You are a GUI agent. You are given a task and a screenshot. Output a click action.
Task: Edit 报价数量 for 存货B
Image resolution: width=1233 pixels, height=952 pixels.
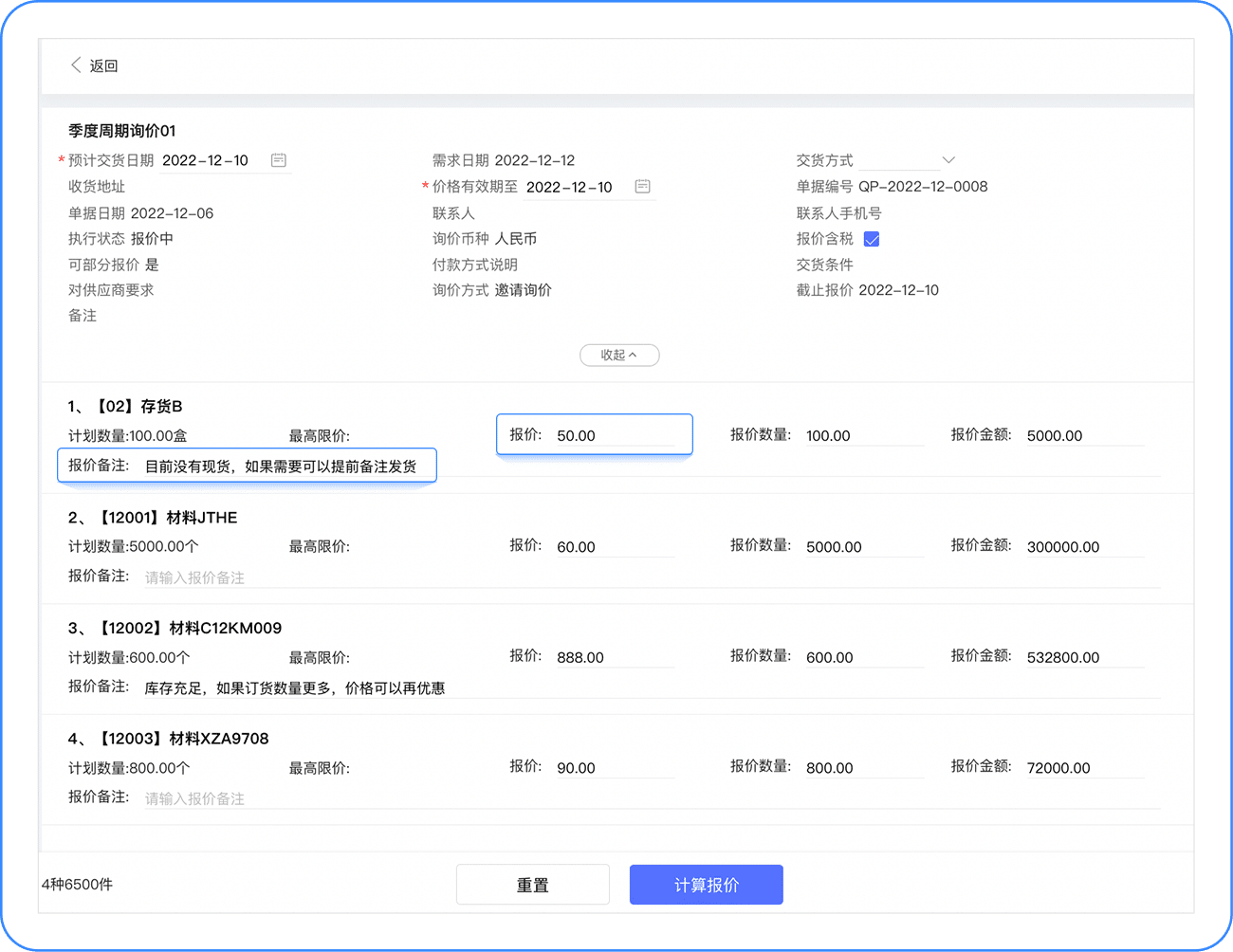point(862,436)
